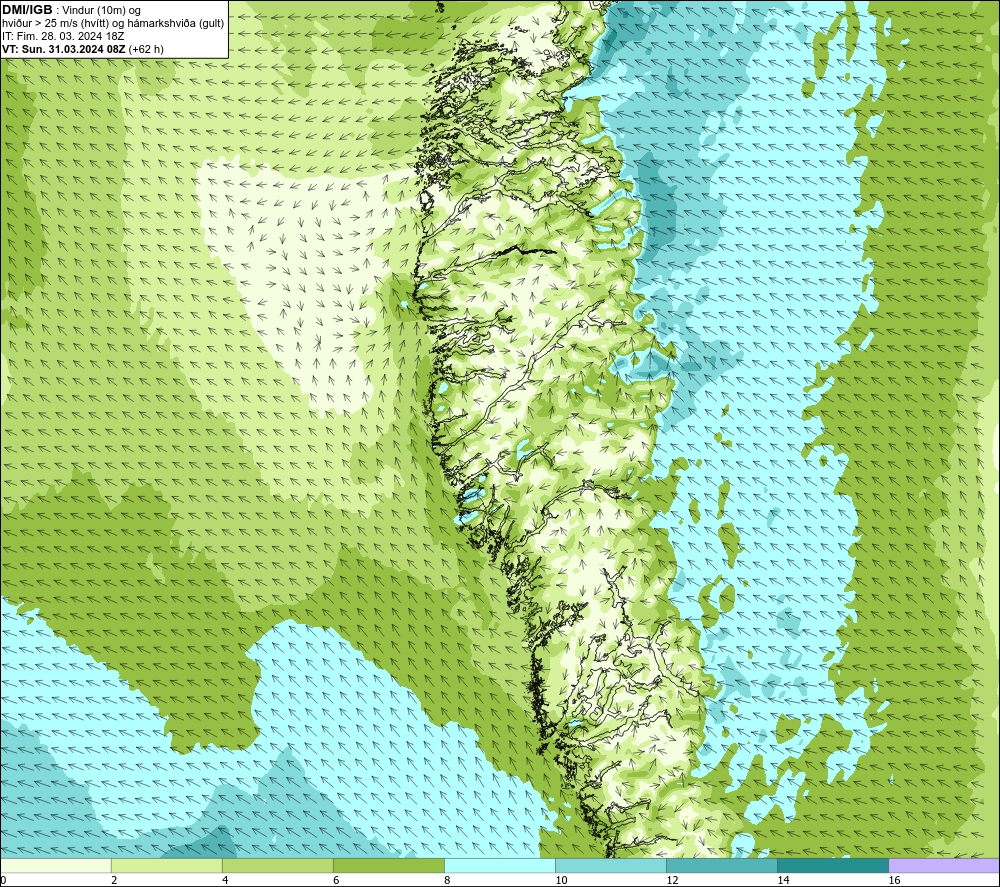1000x887 pixels.
Task: Click the '8' scale label
Action: pyautogui.click(x=447, y=881)
